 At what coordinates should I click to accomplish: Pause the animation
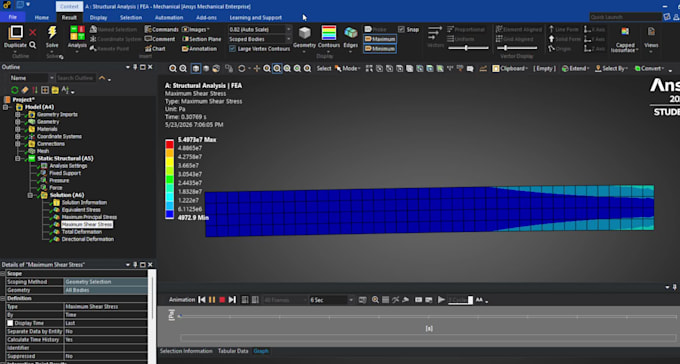point(212,300)
